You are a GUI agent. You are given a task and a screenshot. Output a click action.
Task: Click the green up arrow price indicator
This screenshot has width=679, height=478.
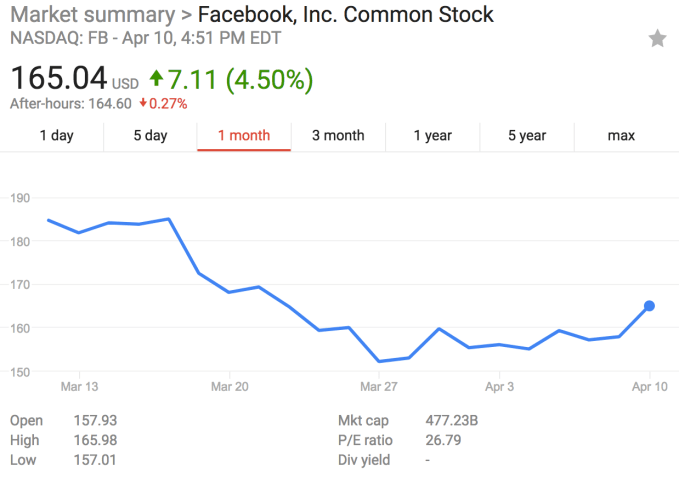(156, 77)
